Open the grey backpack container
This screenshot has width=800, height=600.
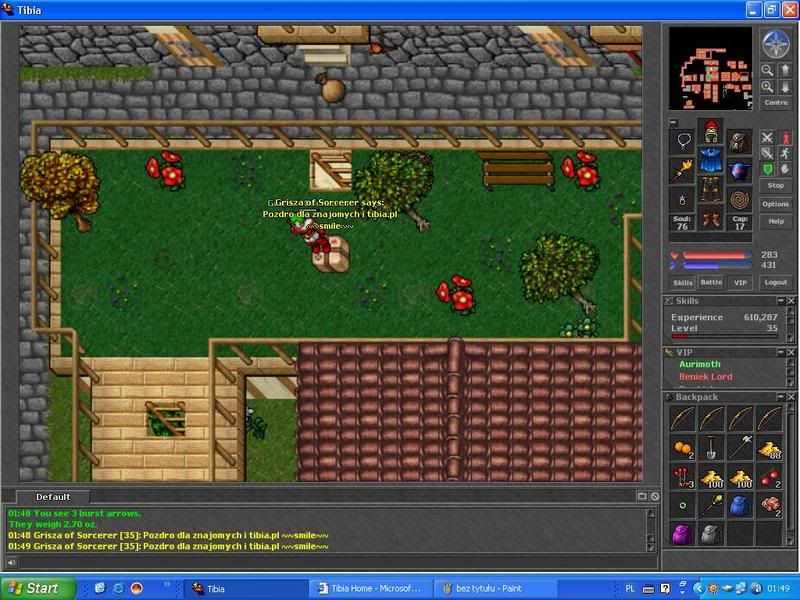[711, 534]
